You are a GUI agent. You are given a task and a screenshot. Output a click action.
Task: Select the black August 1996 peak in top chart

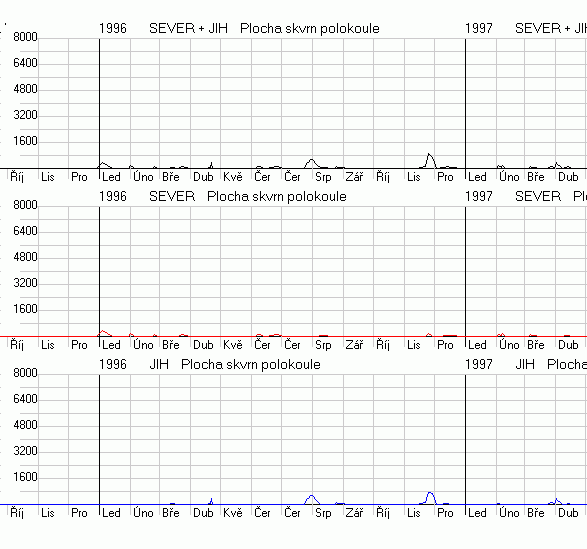tap(311, 164)
